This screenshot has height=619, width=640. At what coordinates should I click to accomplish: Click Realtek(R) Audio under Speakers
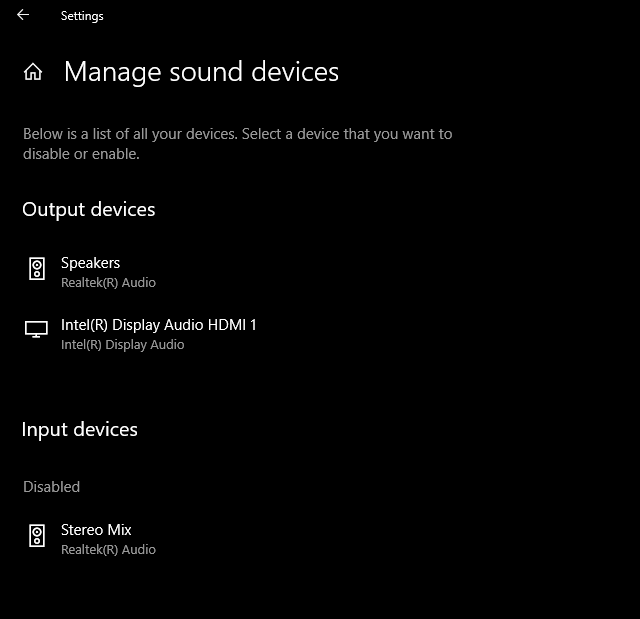[x=108, y=282]
